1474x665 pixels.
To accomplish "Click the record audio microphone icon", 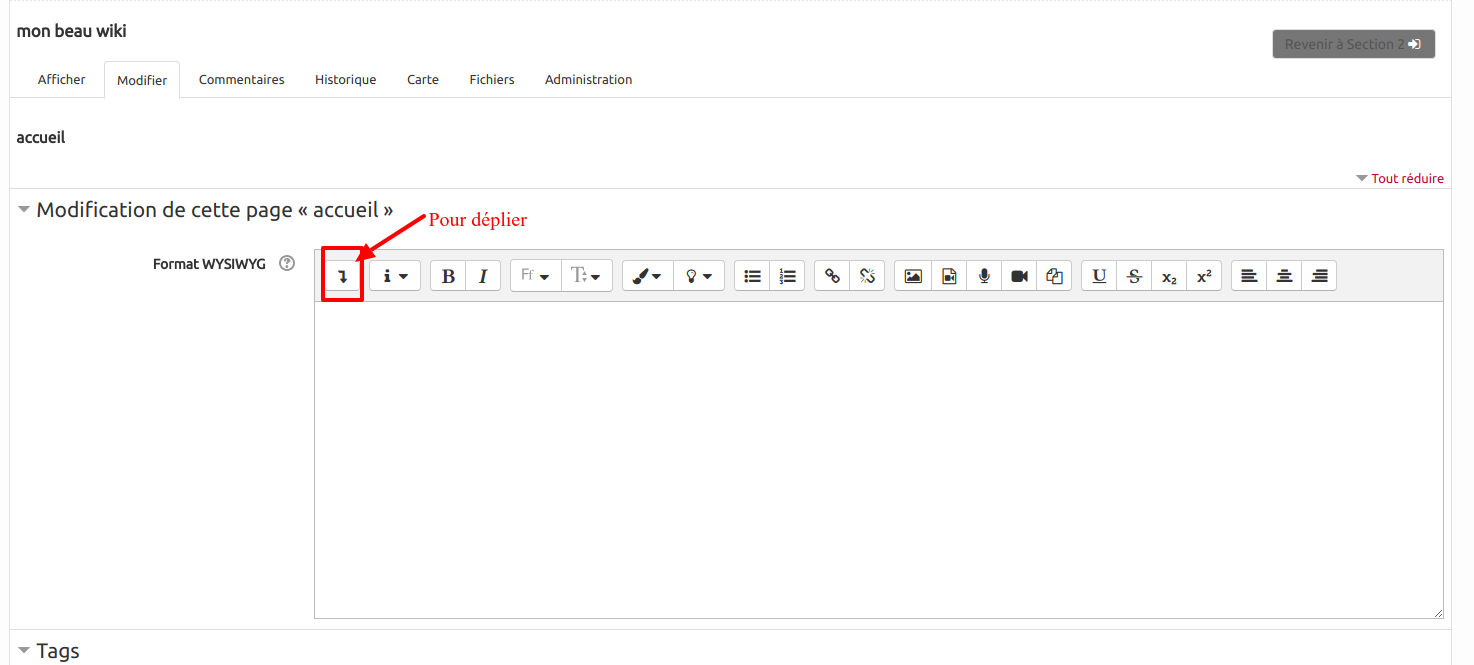I will click(x=984, y=276).
